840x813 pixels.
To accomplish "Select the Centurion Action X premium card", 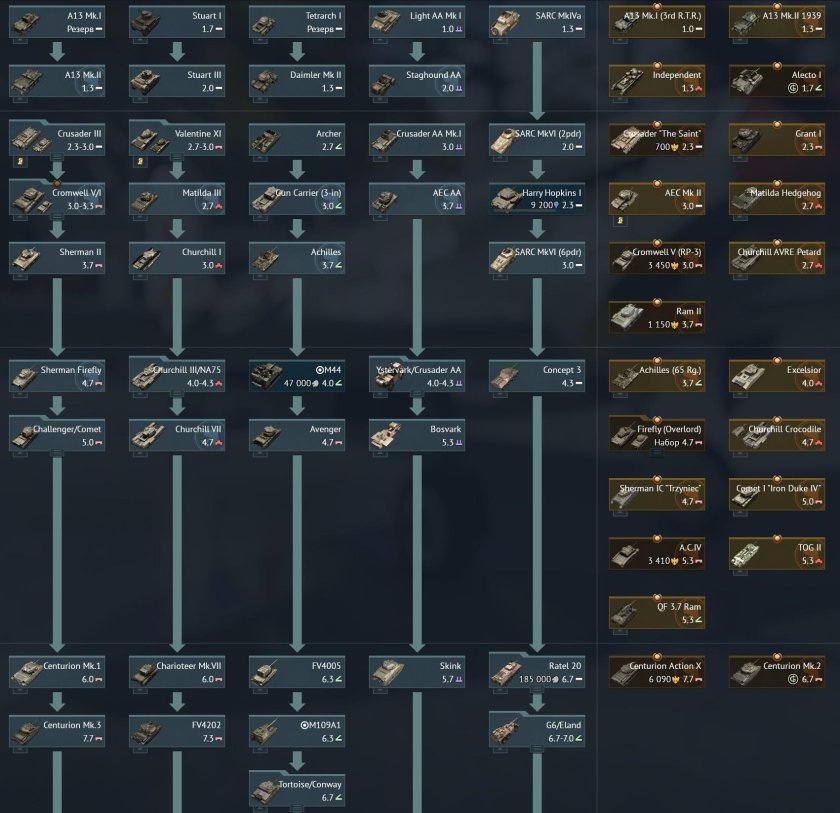I will (x=657, y=672).
